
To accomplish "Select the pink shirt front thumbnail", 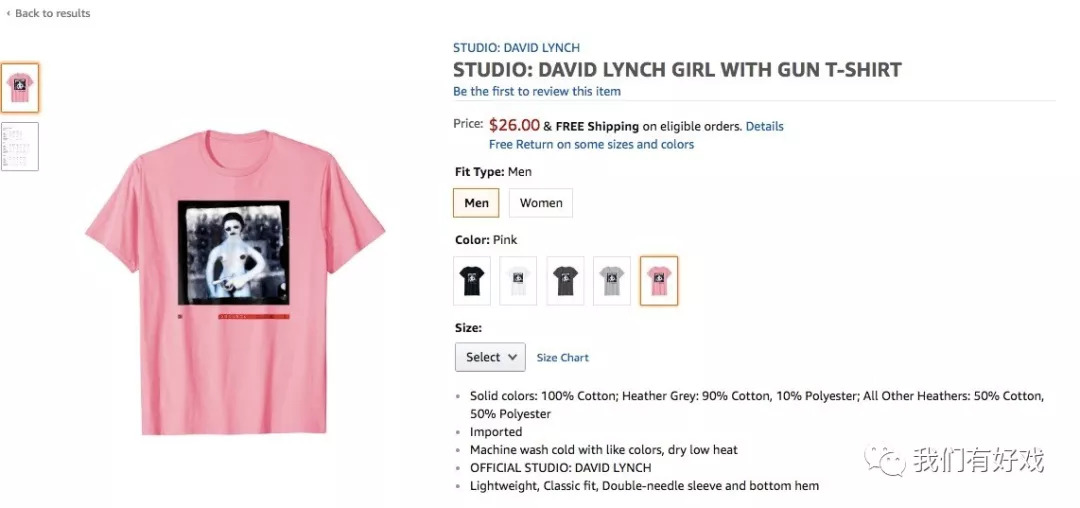I will tap(20, 88).
